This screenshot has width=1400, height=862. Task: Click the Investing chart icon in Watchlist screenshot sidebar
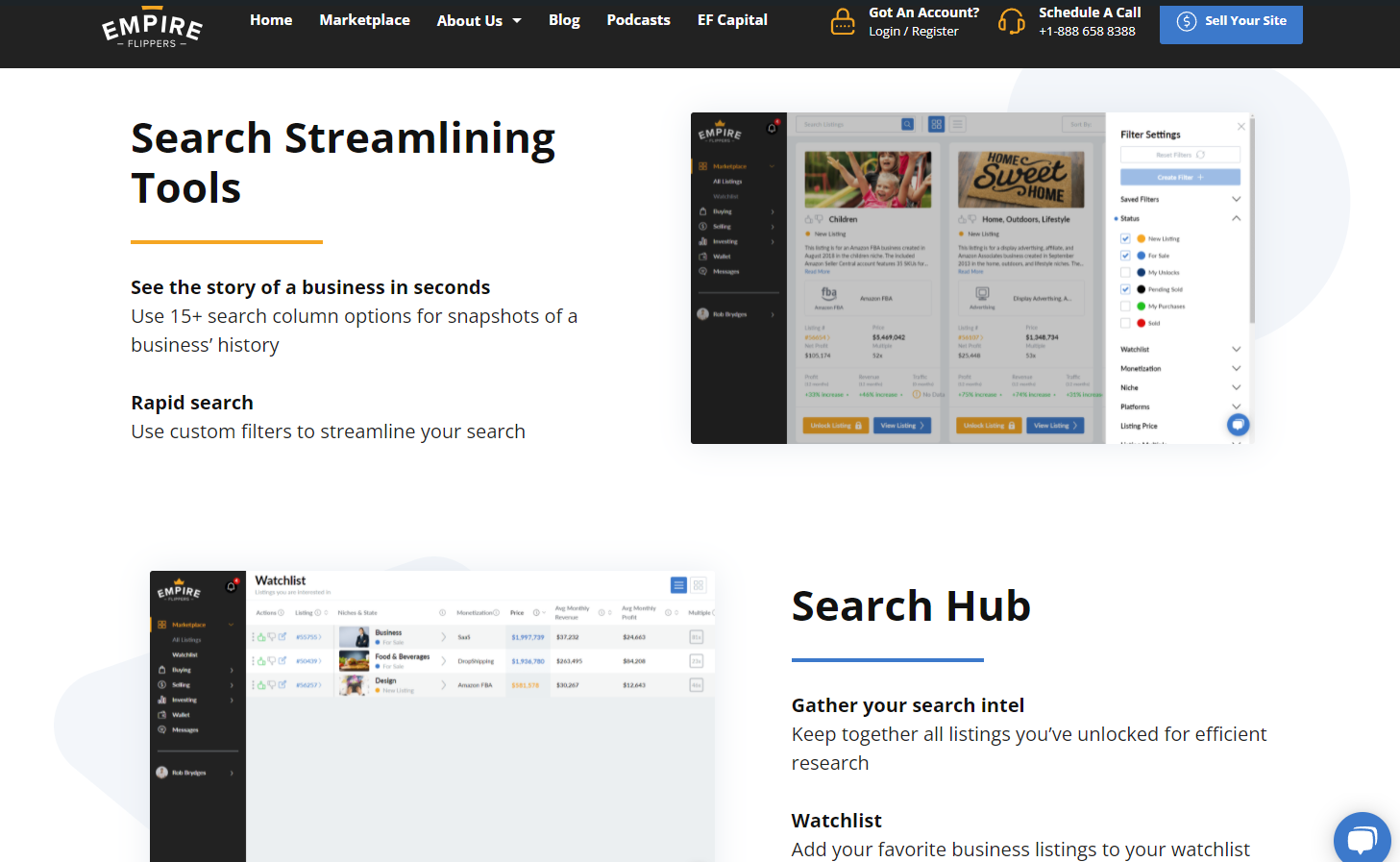coord(161,700)
